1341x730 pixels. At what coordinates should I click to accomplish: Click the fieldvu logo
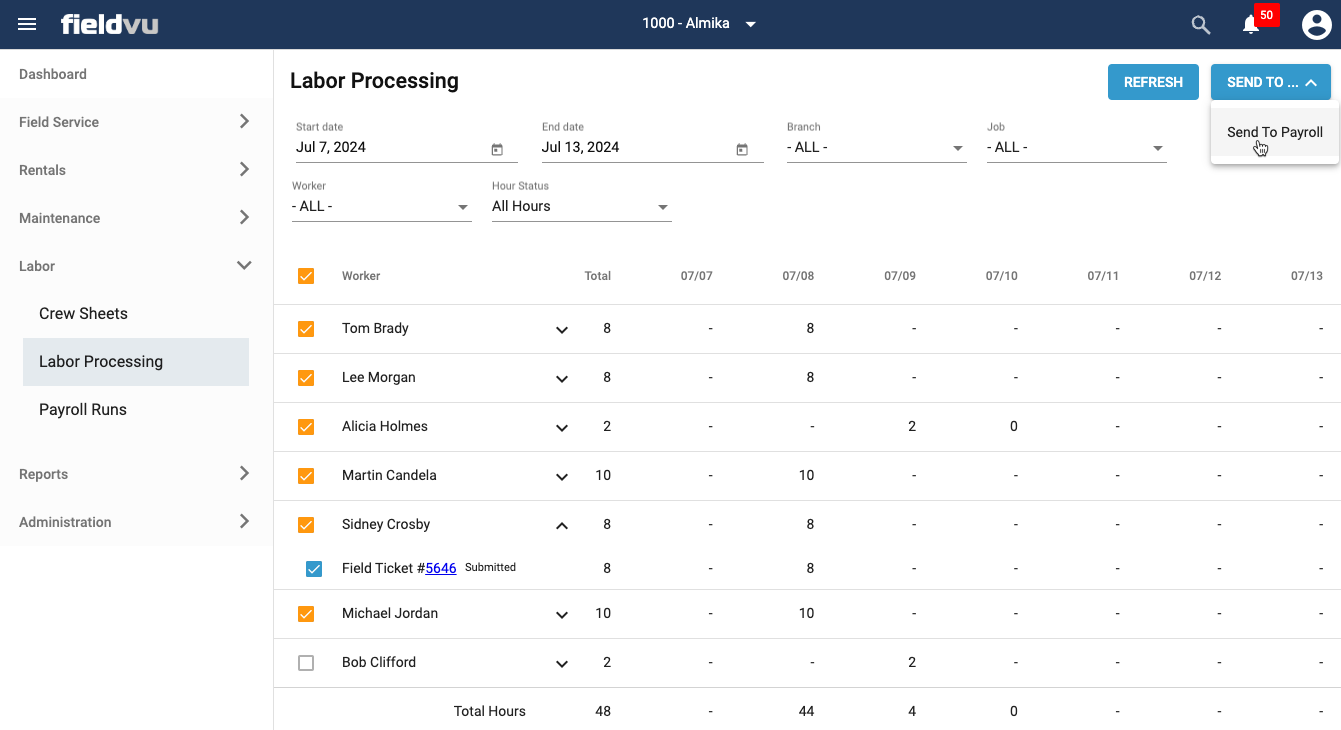point(109,24)
